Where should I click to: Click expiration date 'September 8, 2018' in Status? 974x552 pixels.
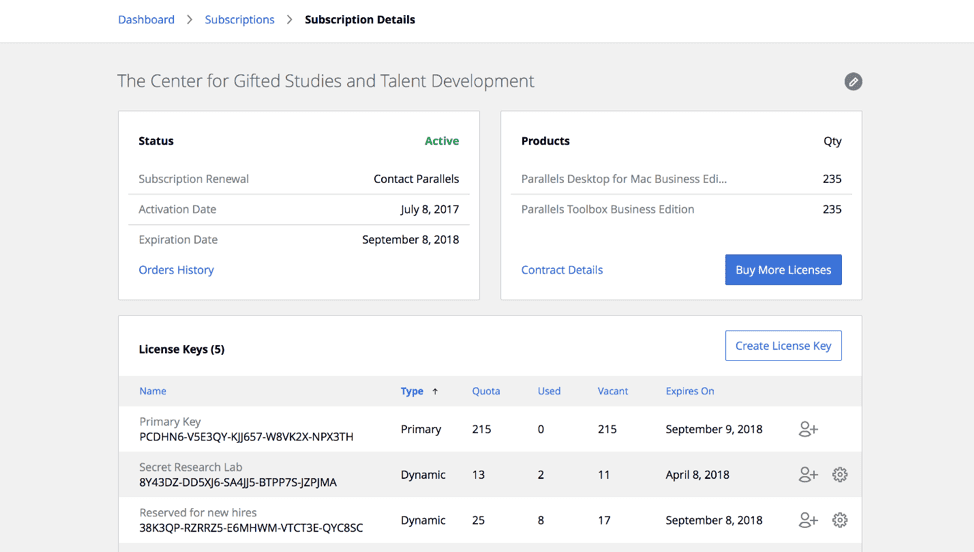(411, 240)
